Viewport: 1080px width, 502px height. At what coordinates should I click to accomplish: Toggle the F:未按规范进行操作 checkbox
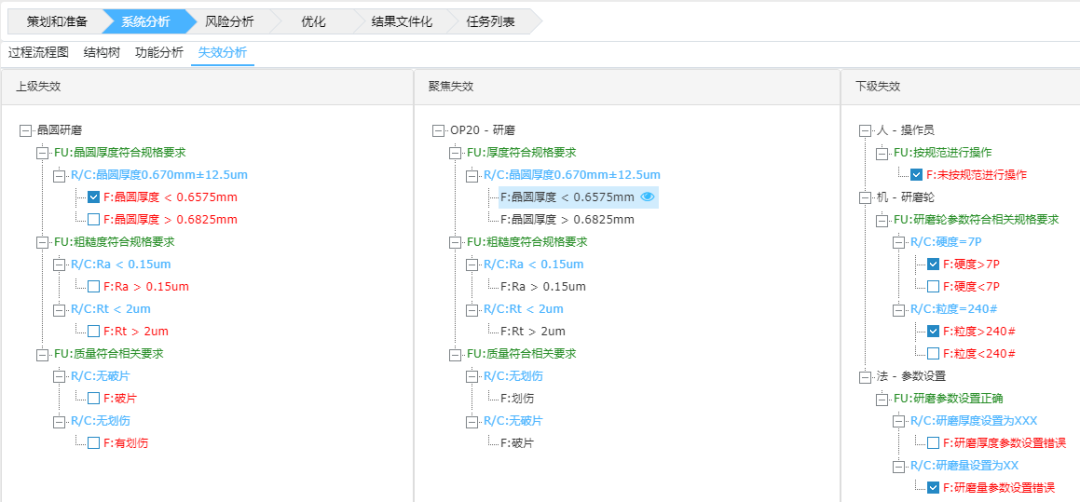(916, 175)
